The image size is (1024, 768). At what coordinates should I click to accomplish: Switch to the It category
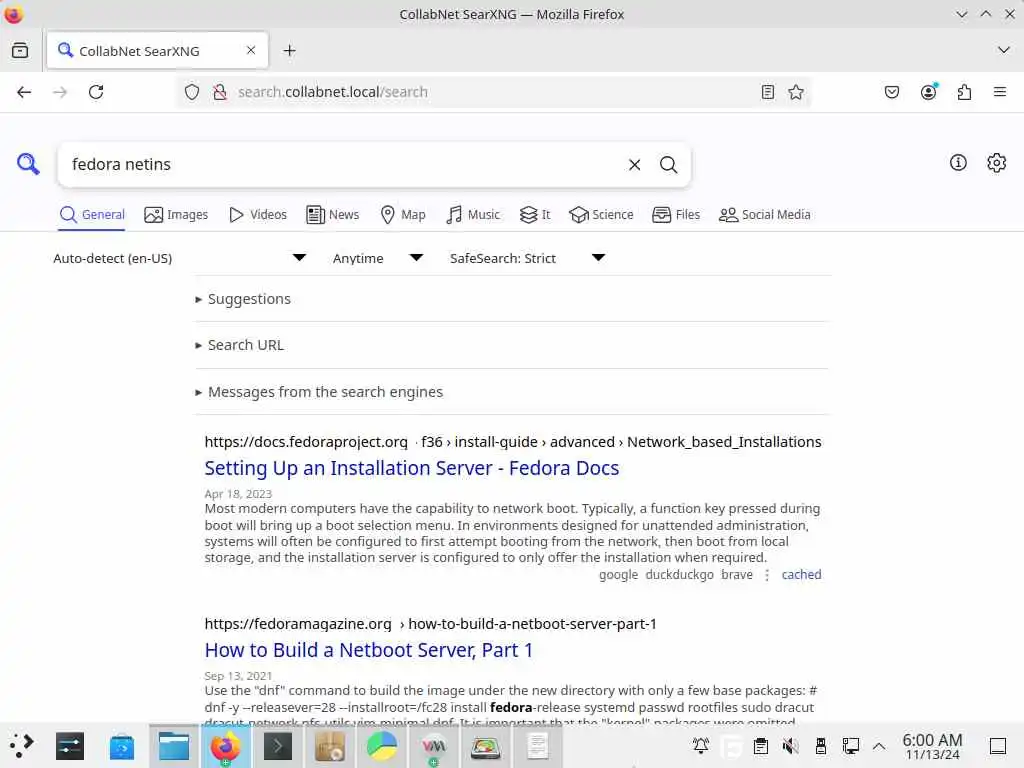point(535,215)
